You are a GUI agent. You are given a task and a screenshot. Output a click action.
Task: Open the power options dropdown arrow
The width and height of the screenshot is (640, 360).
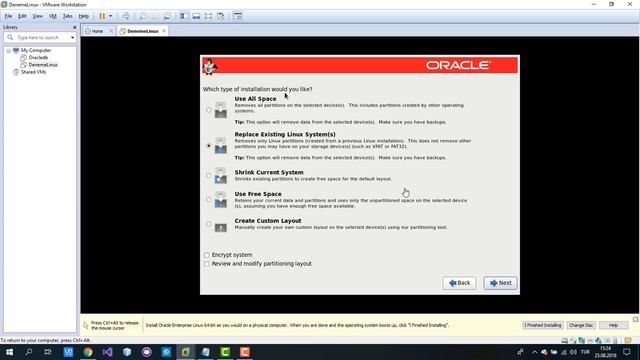pyautogui.click(x=111, y=16)
